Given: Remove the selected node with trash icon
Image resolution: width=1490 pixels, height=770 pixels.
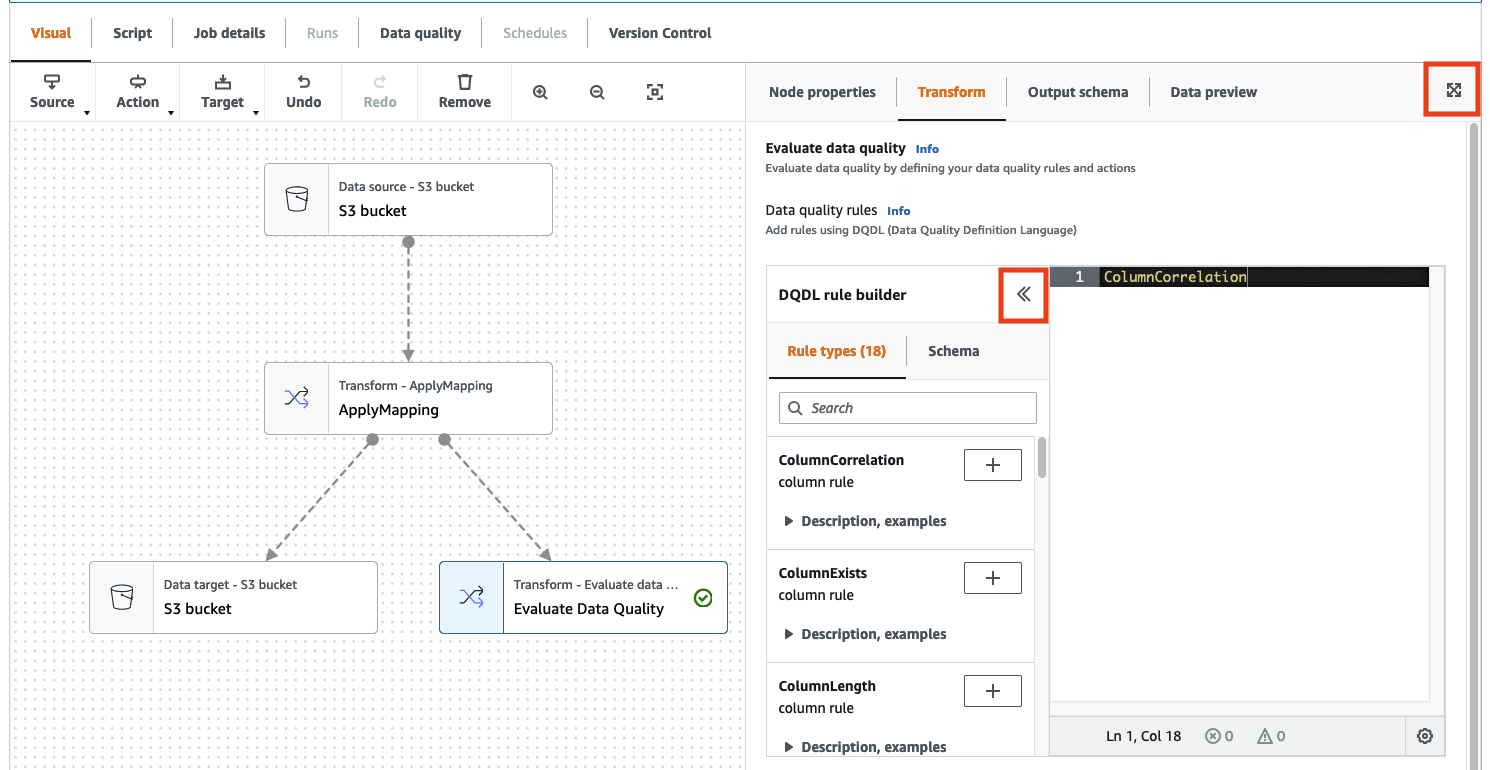Looking at the screenshot, I should (464, 91).
